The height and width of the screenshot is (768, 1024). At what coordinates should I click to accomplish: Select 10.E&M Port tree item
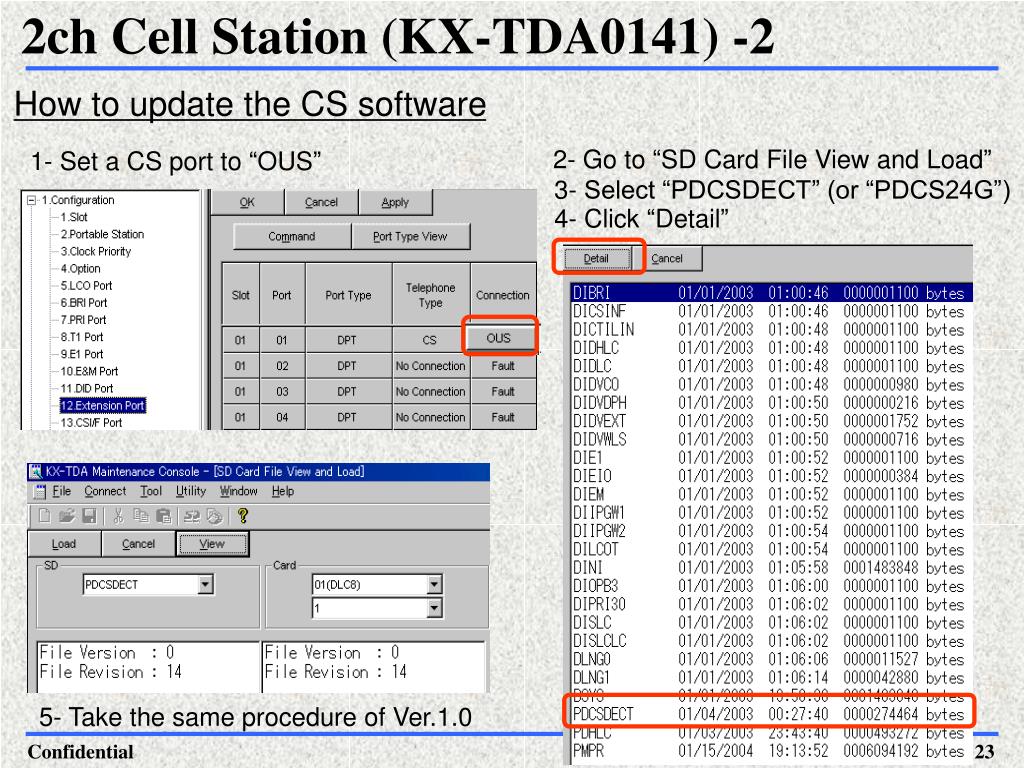coord(89,371)
